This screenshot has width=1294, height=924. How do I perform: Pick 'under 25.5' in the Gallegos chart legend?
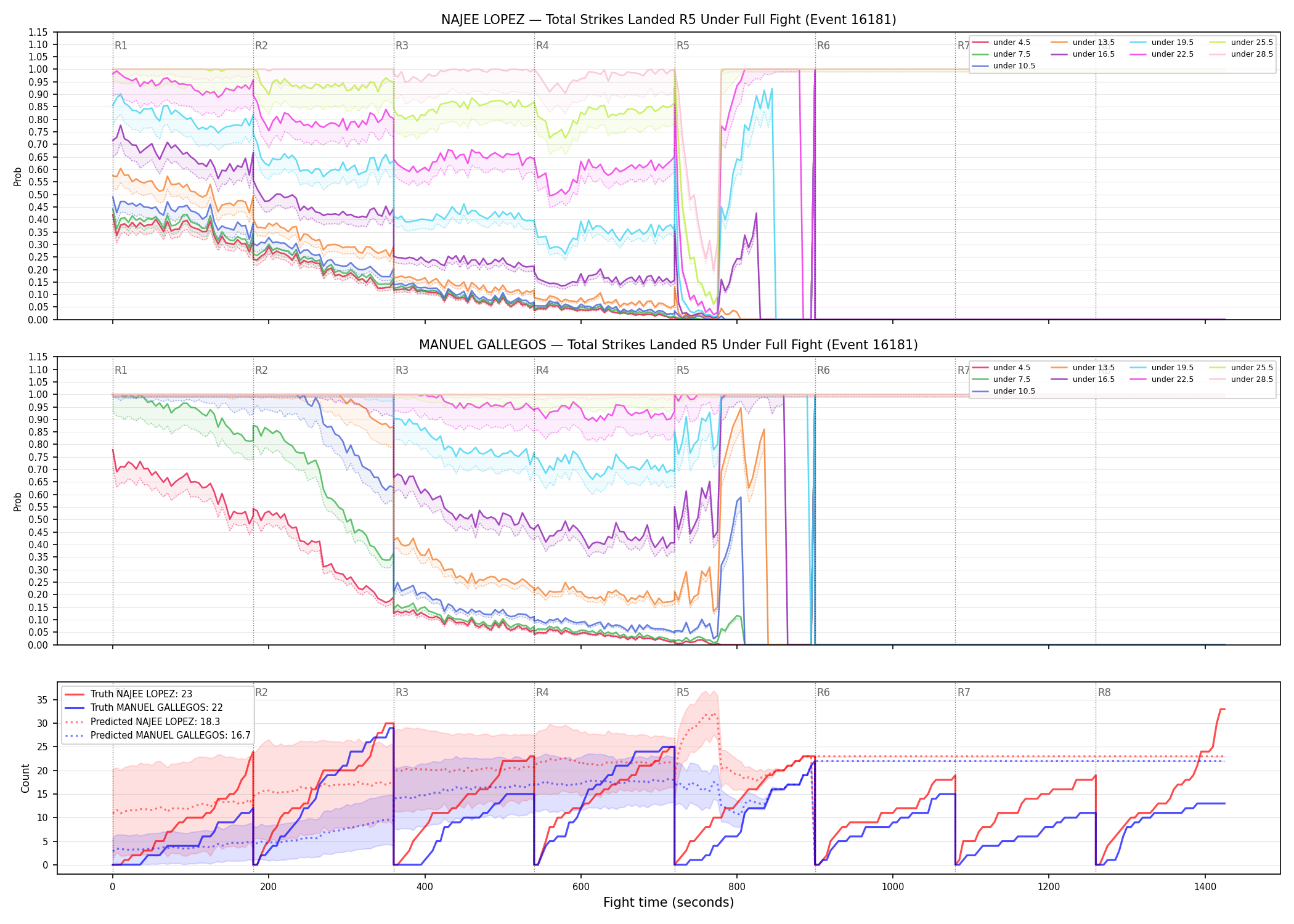click(x=1241, y=368)
